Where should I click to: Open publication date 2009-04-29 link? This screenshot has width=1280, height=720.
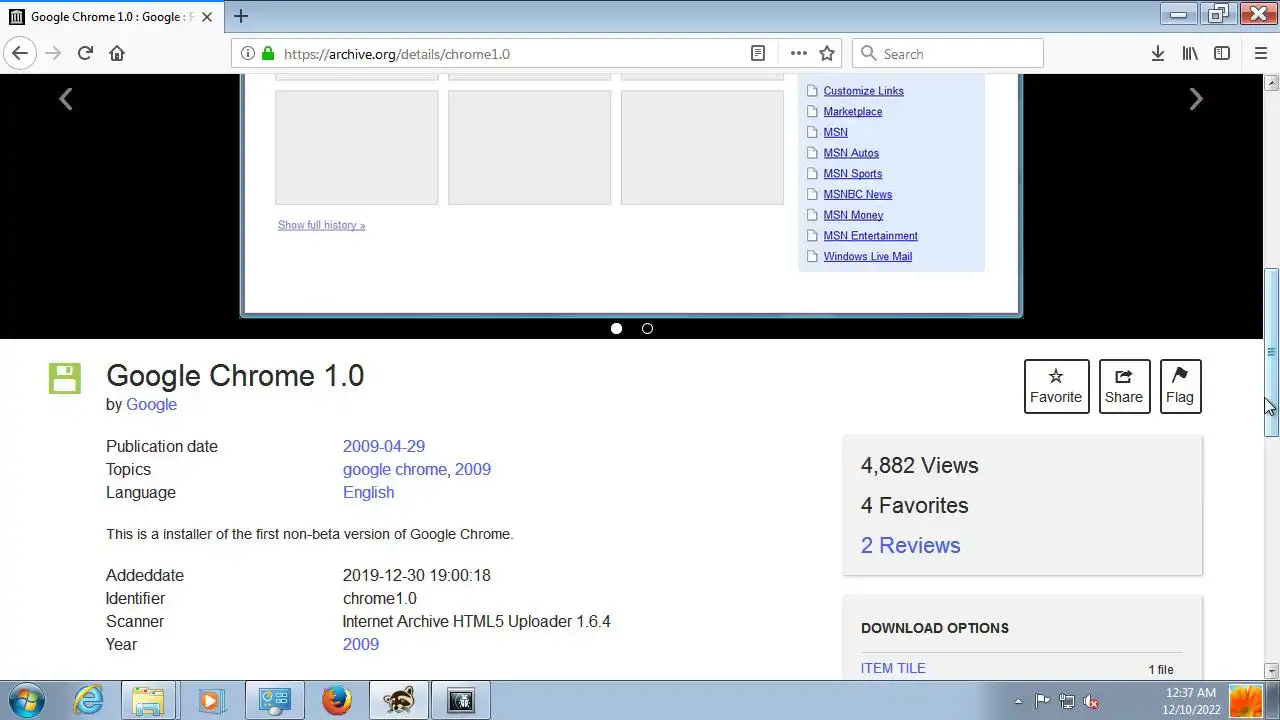tap(384, 446)
